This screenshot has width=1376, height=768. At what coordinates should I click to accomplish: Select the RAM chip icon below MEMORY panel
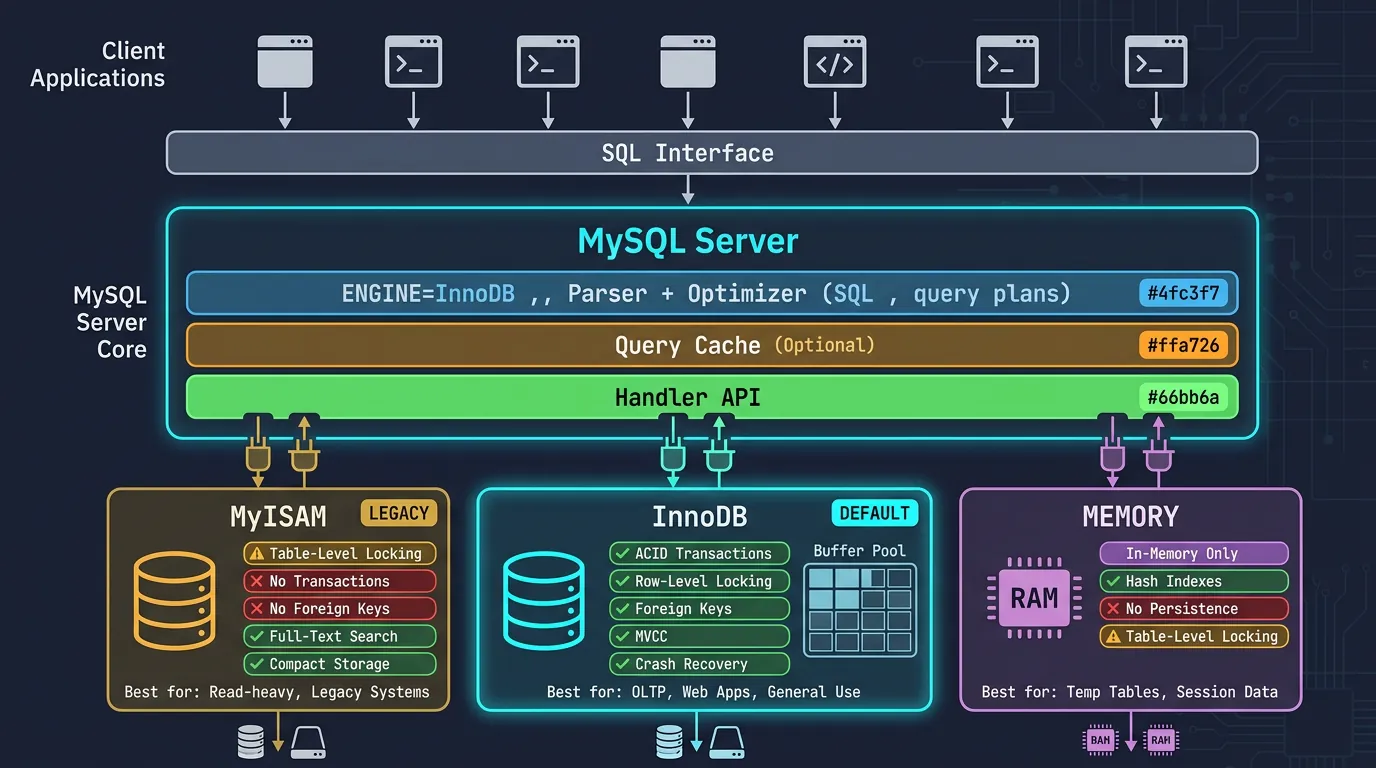pyautogui.click(x=1100, y=741)
